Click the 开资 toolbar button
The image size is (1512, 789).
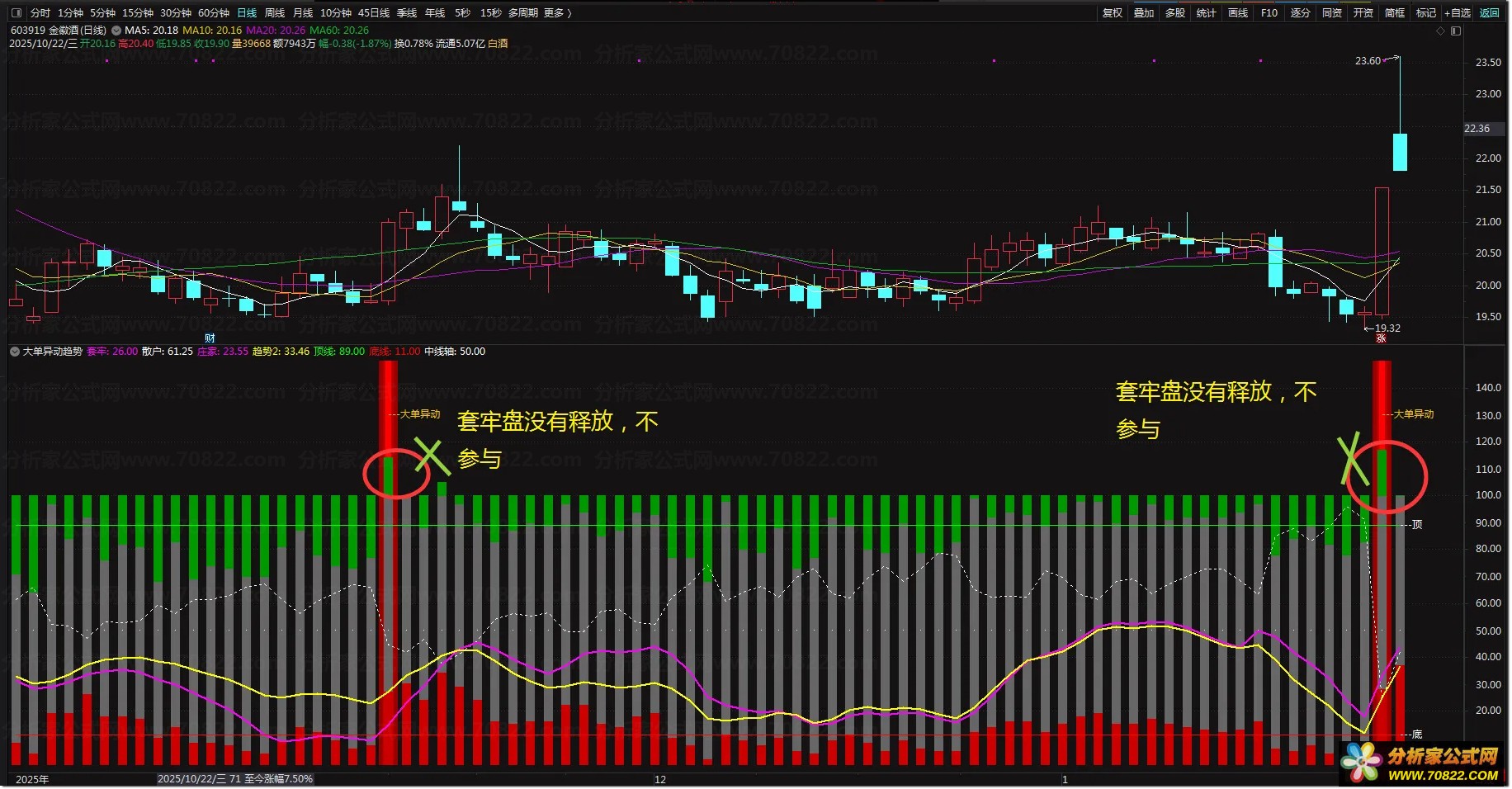[x=1363, y=13]
